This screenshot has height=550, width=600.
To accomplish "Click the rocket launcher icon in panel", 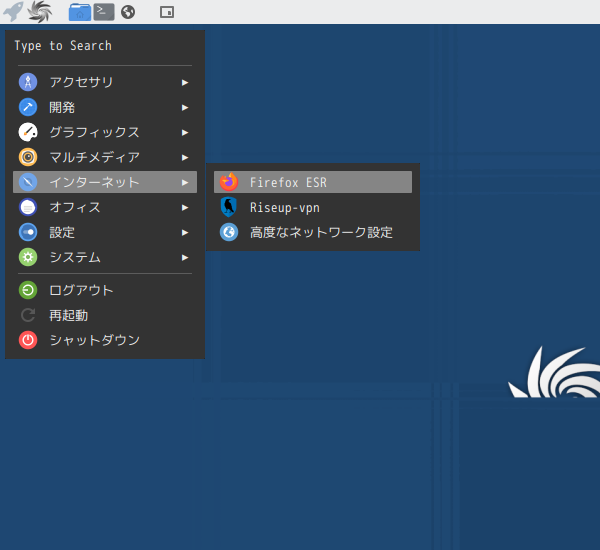I will [x=13, y=11].
